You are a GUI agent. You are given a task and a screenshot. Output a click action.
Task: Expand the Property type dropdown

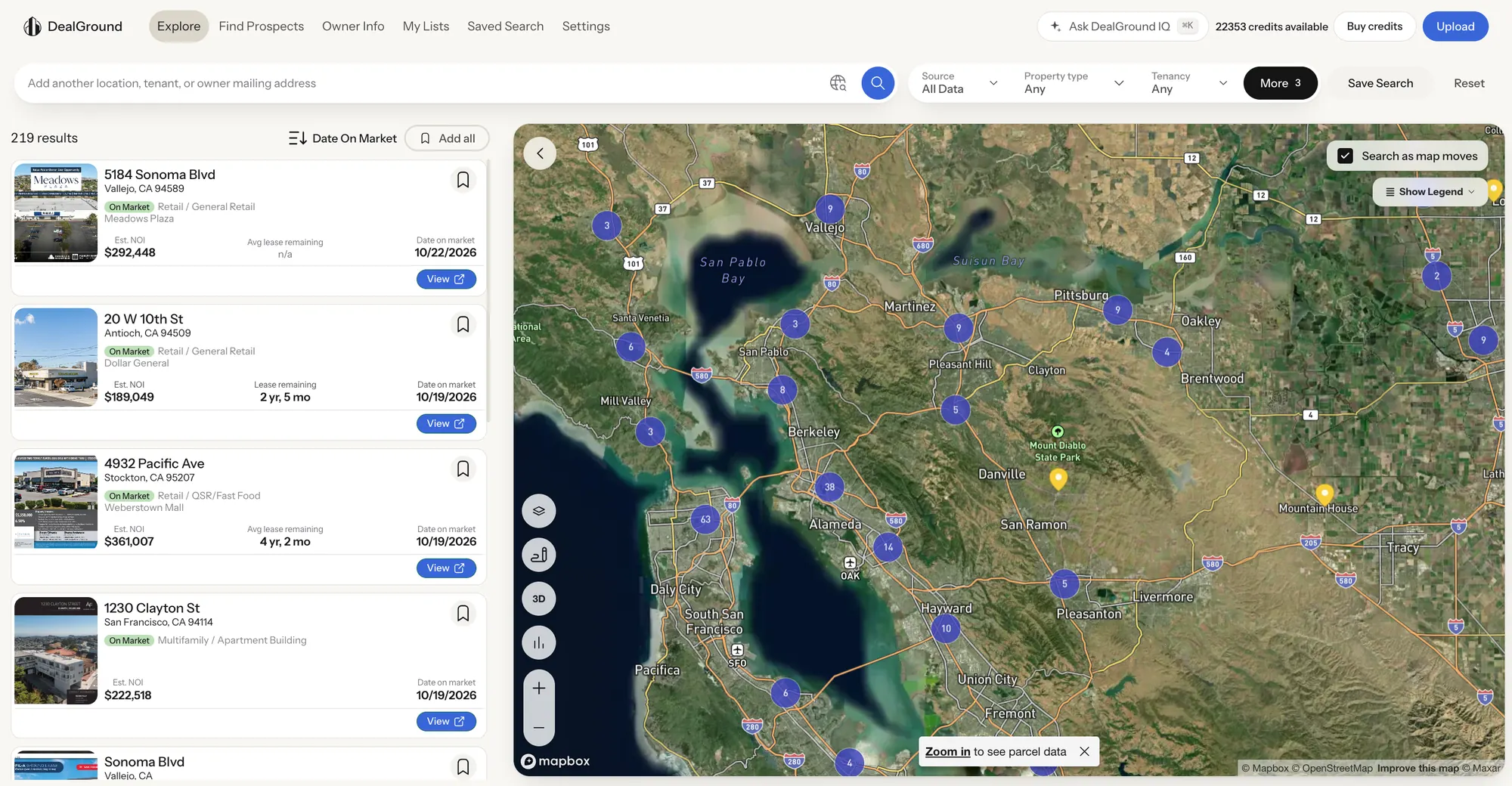pyautogui.click(x=1074, y=83)
